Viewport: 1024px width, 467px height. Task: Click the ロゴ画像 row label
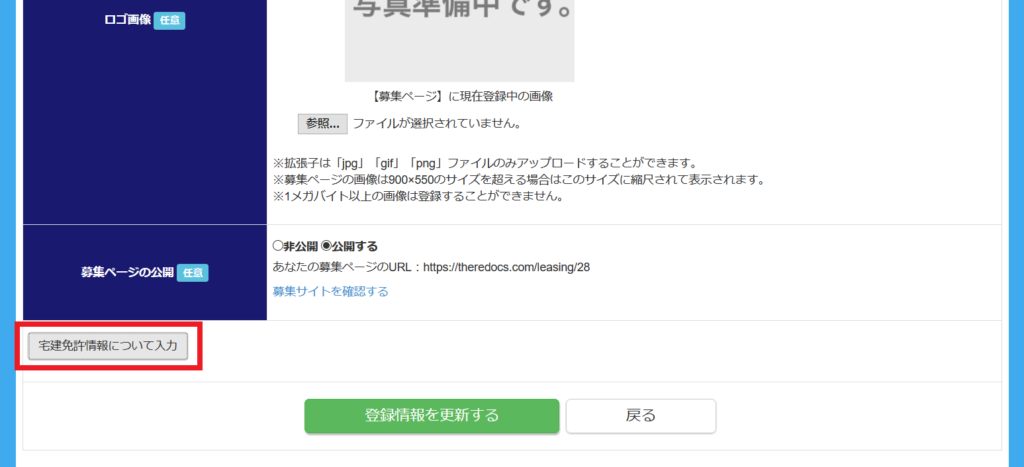click(127, 20)
